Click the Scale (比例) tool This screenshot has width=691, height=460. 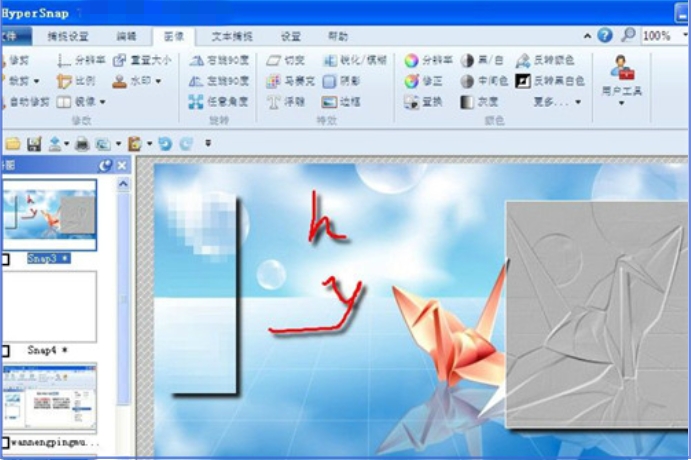pos(76,81)
